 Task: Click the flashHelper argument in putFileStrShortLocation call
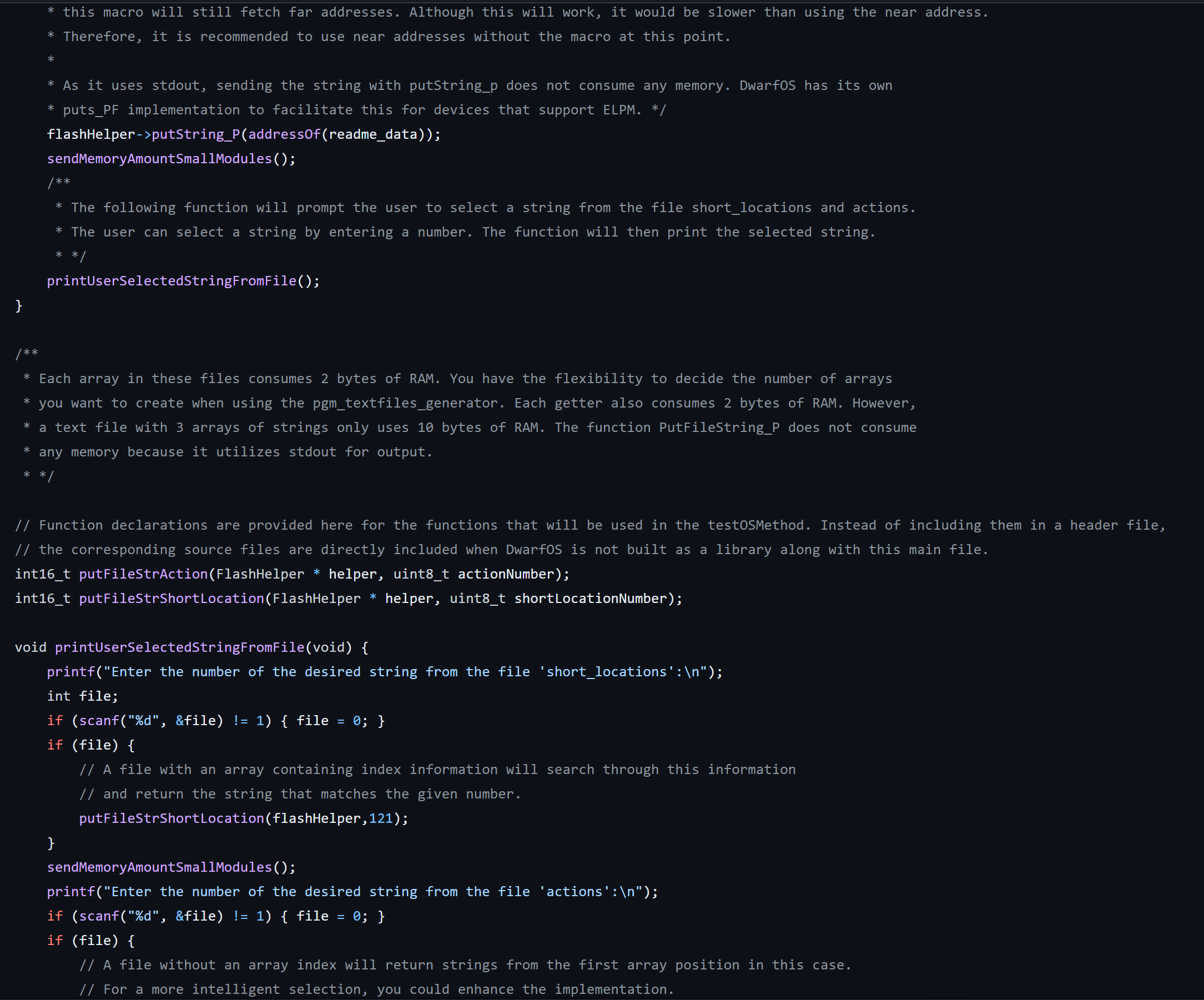click(316, 818)
